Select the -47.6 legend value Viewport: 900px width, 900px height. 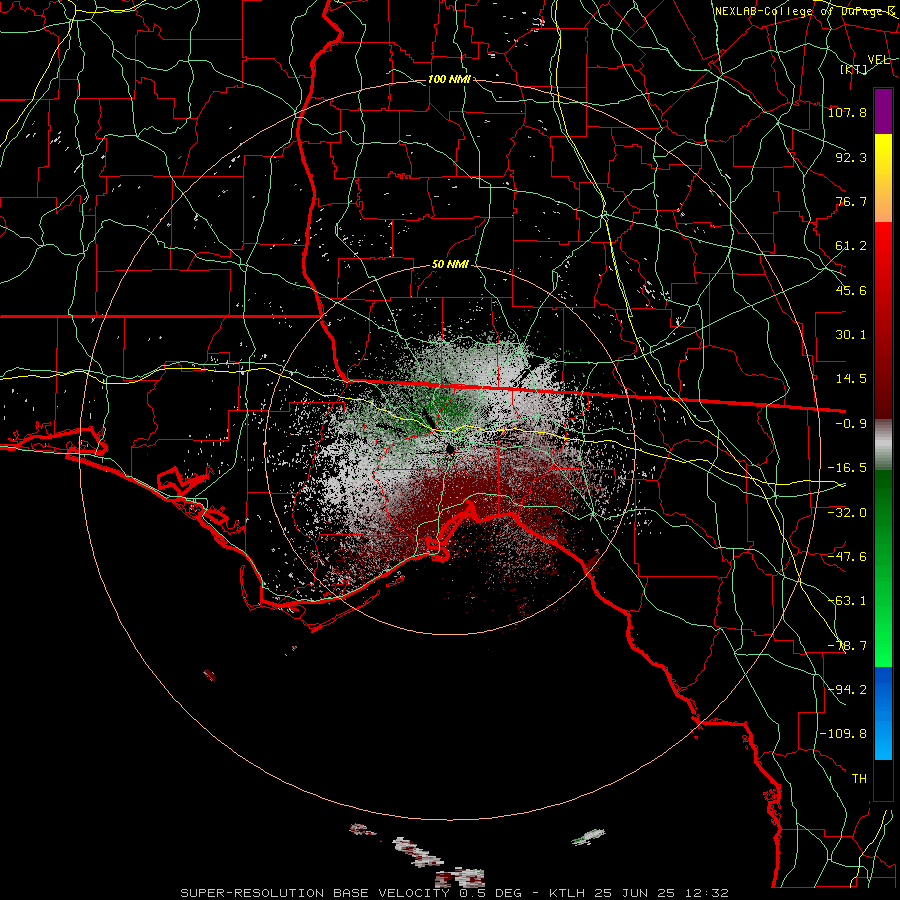(847, 556)
